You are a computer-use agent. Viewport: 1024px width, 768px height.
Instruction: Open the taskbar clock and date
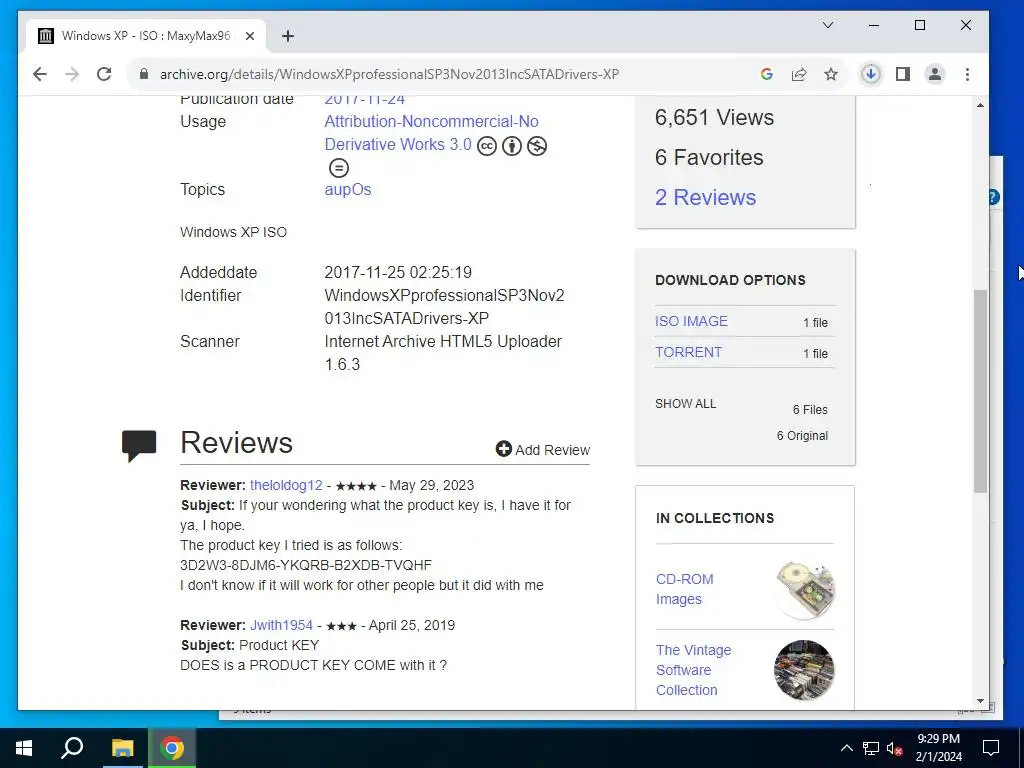pyautogui.click(x=938, y=748)
